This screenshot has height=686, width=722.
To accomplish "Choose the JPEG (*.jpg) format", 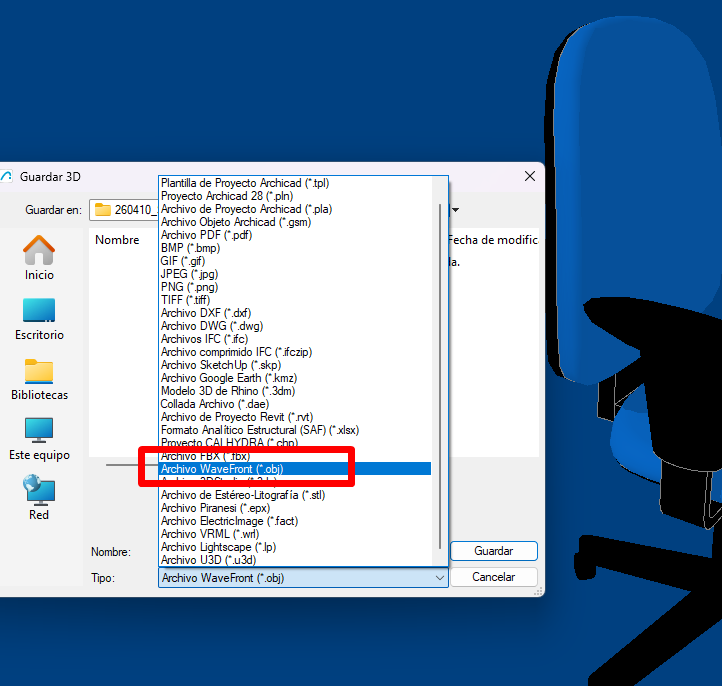I will pyautogui.click(x=295, y=274).
